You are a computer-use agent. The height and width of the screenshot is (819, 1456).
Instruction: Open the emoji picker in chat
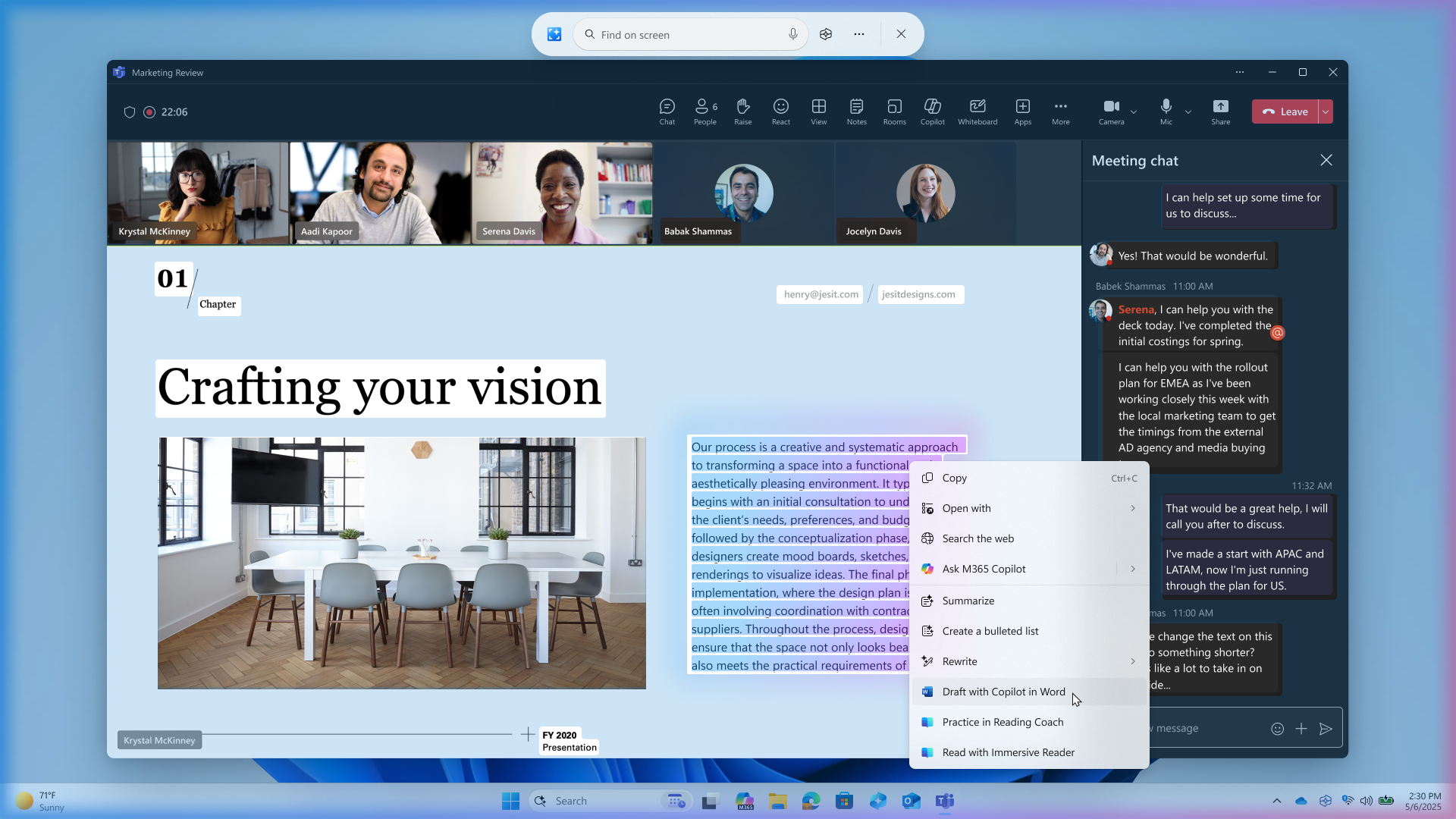click(1278, 728)
